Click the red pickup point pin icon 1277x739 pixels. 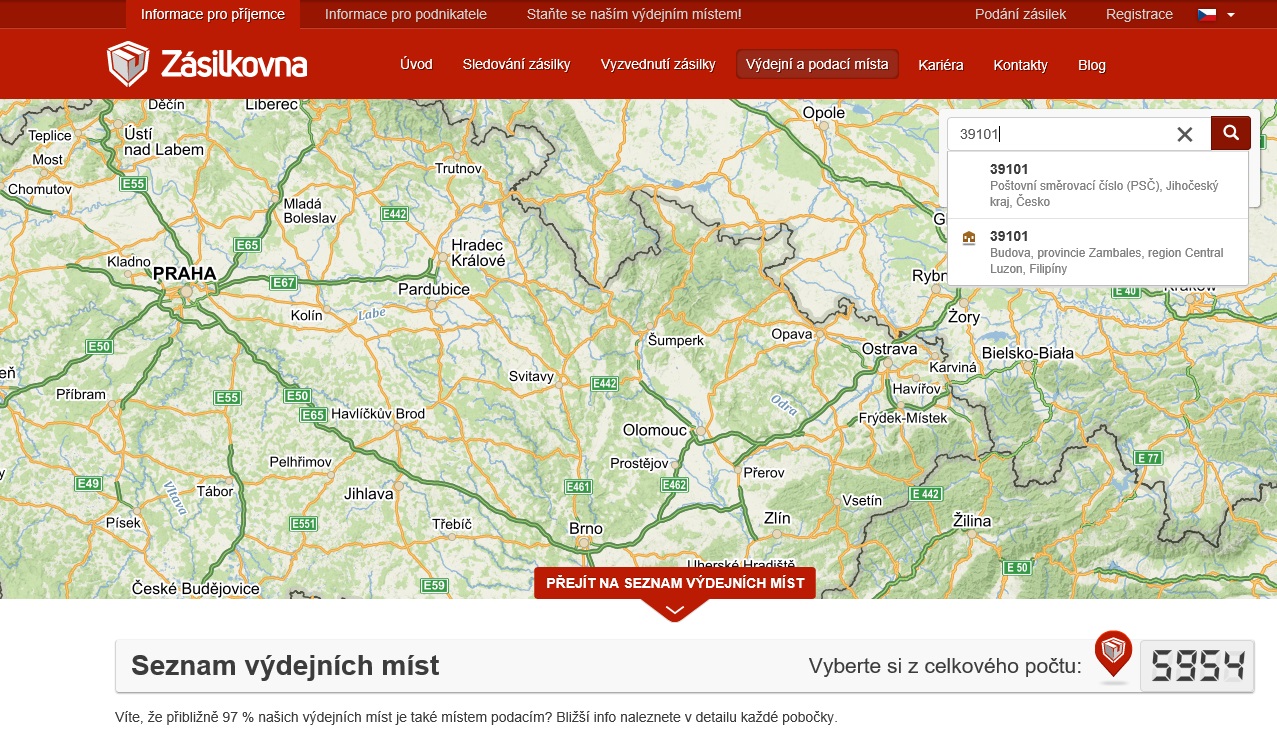pos(1113,656)
